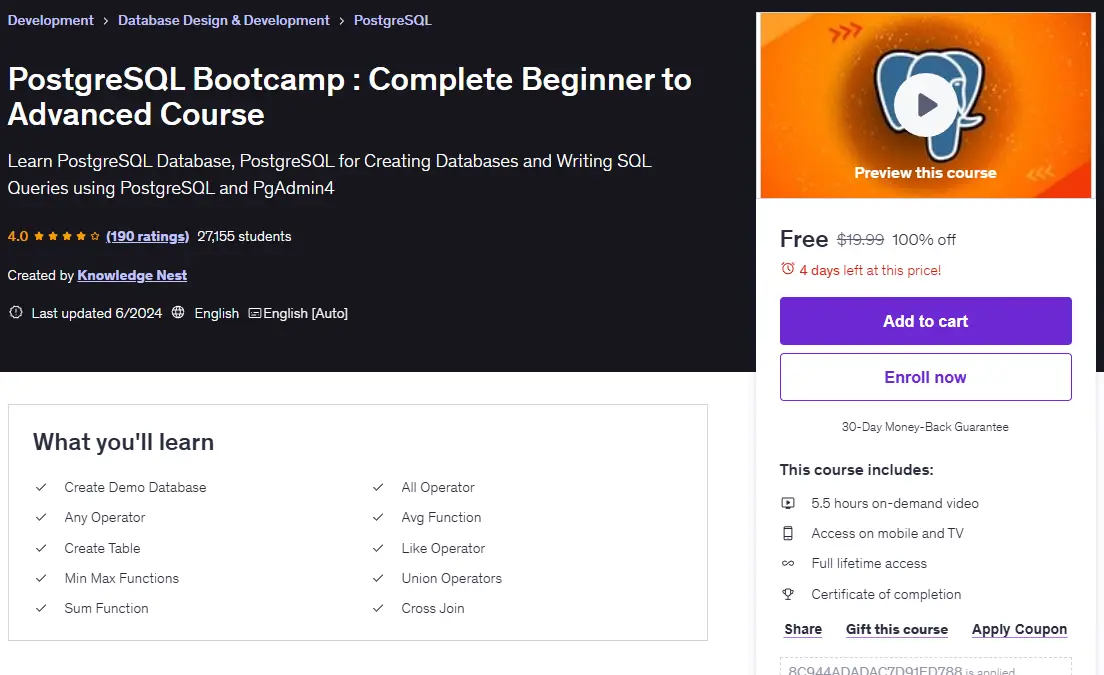Click the last updated clock icon
Screen dimensions: 1104x675
(15, 313)
